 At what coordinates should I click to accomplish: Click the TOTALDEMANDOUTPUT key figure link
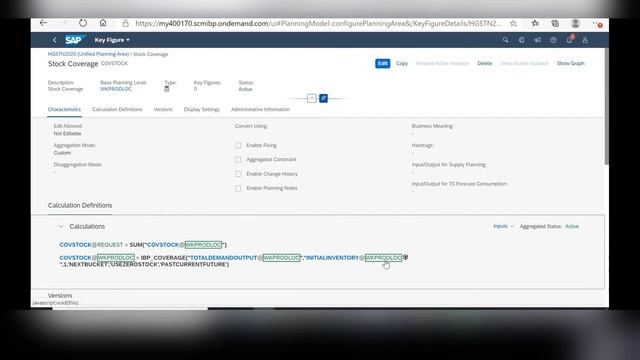click(x=224, y=258)
